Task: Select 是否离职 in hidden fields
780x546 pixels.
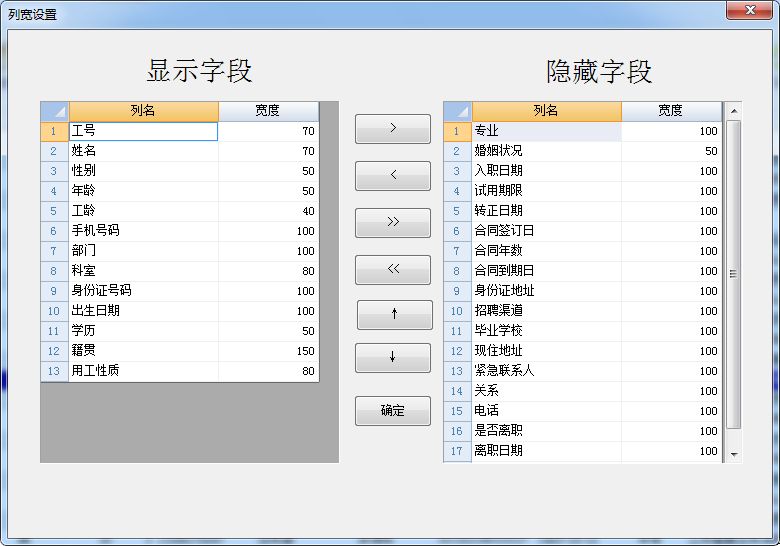Action: [546, 431]
